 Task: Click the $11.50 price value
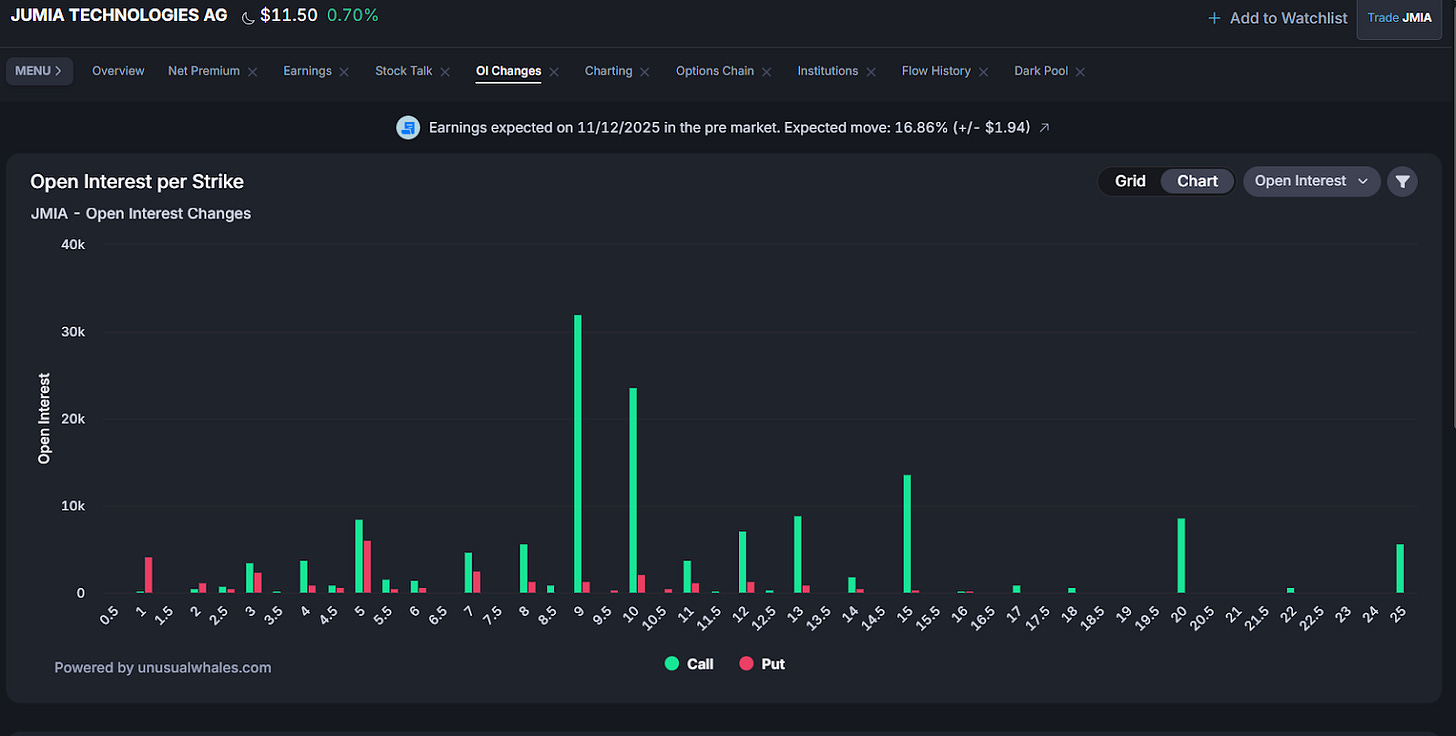click(x=289, y=16)
